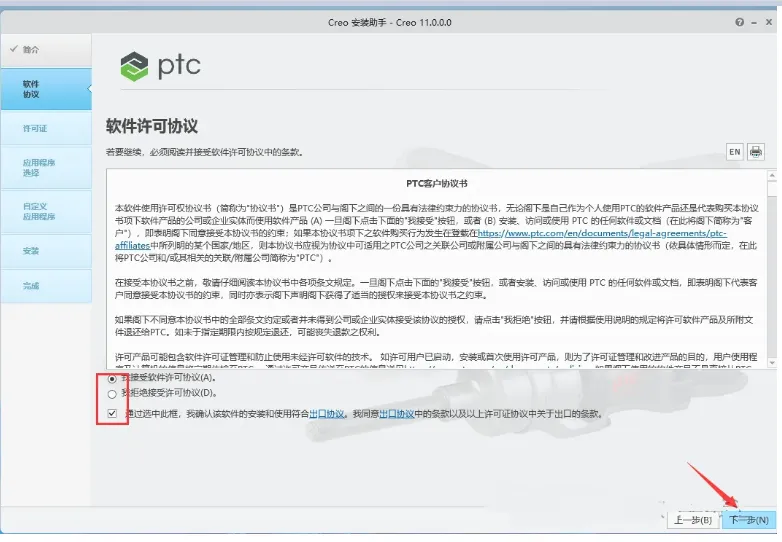This screenshot has height=542, width=782.
Task: Click the agreement text vertical scrollbar thumb
Action: (x=772, y=188)
